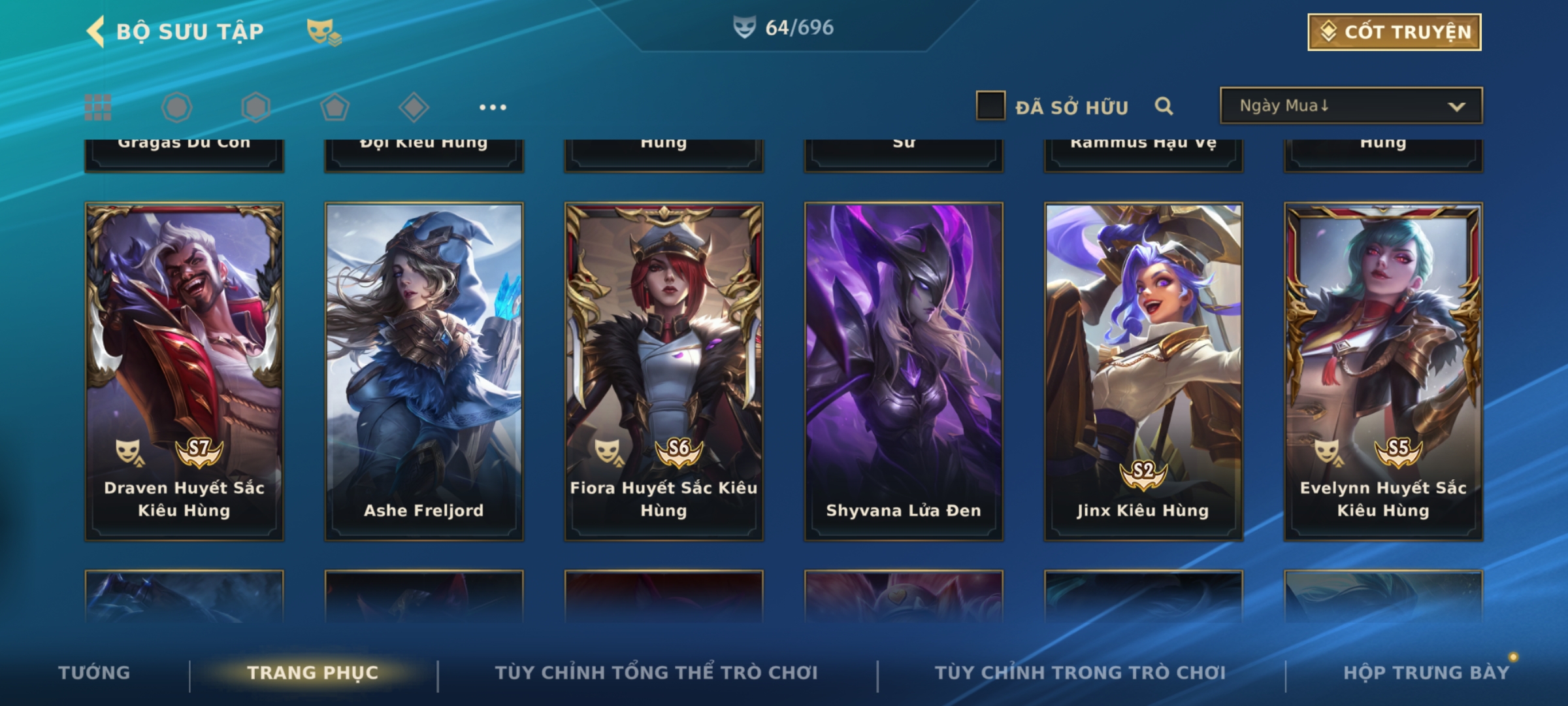Go back using Bộ Sưu Tập arrow
Image resolution: width=1568 pixels, height=706 pixels.
pyautogui.click(x=95, y=31)
